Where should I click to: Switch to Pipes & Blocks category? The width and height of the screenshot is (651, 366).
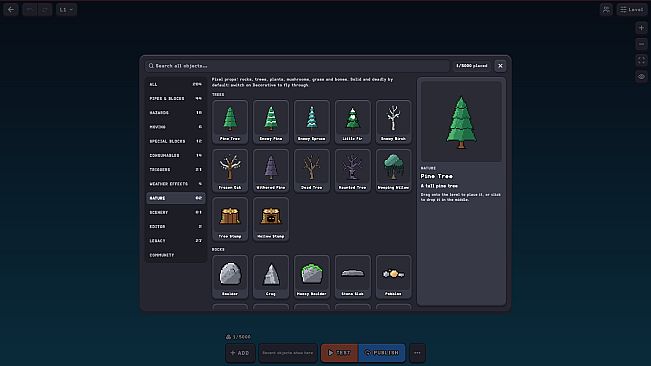[x=176, y=98]
